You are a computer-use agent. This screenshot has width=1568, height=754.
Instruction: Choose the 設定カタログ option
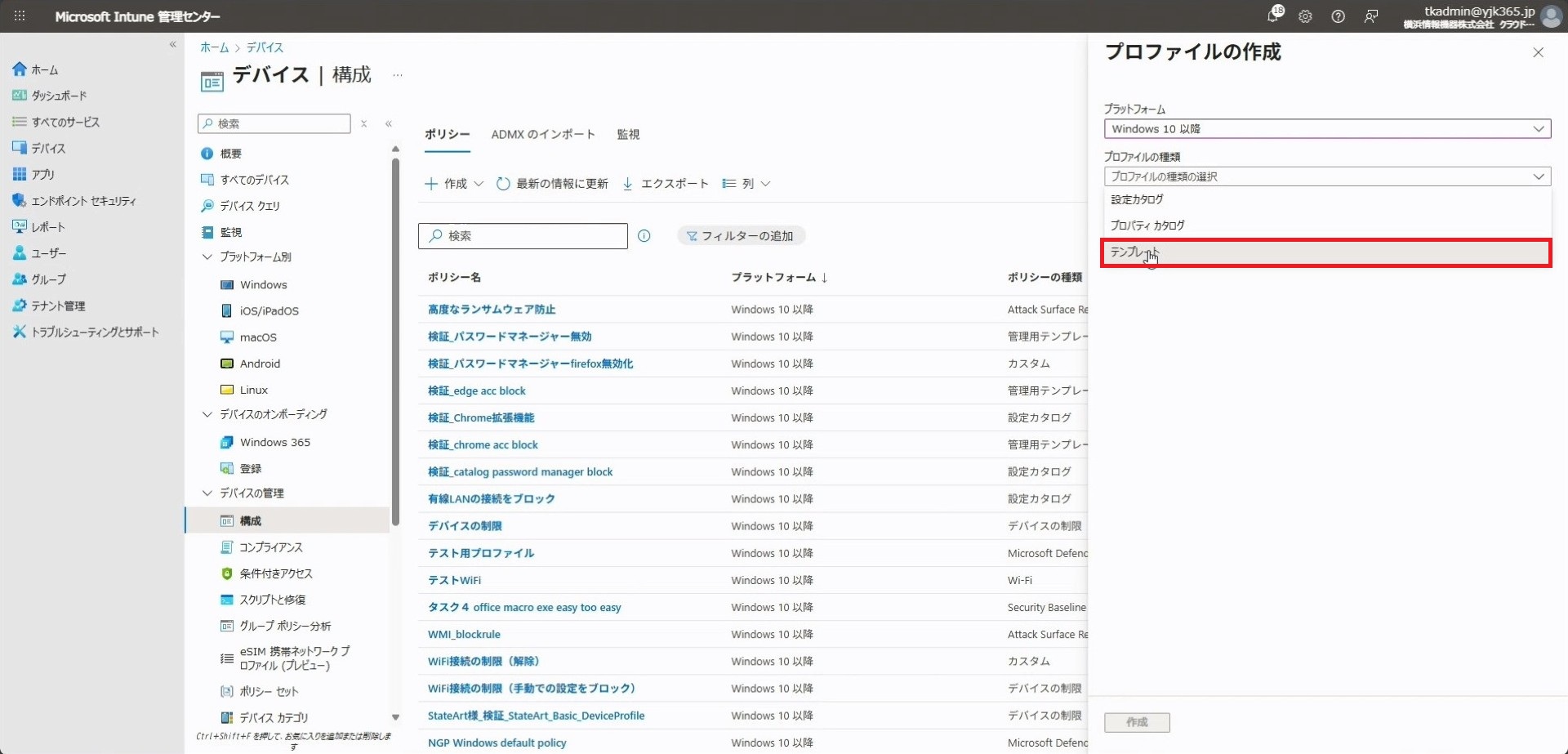tap(1137, 199)
